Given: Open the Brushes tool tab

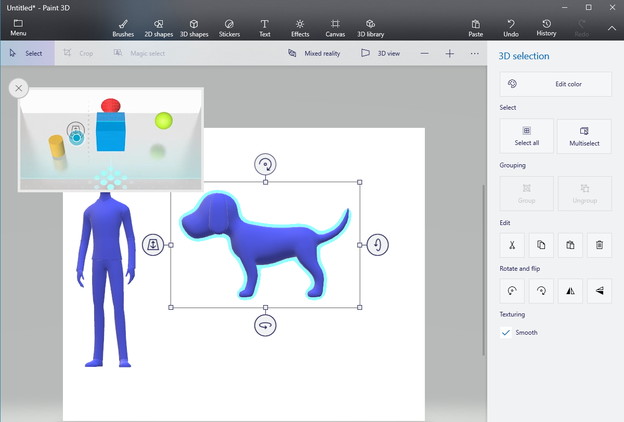Looking at the screenshot, I should tap(123, 27).
